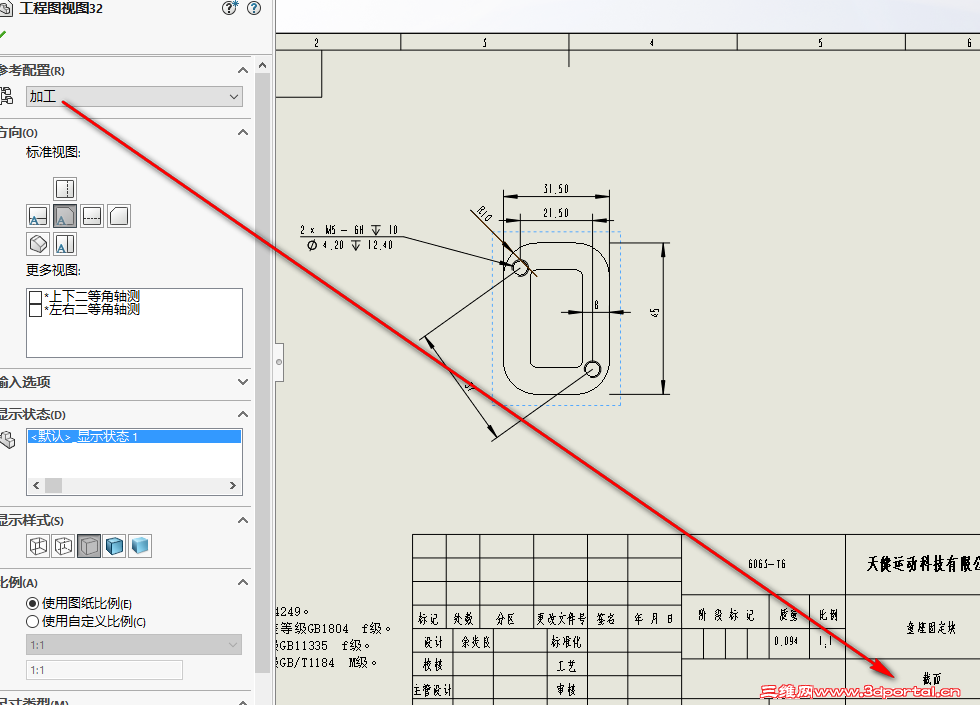This screenshot has height=705, width=980.
Task: Click the 1:1 custom scale input field
Action: 104,670
